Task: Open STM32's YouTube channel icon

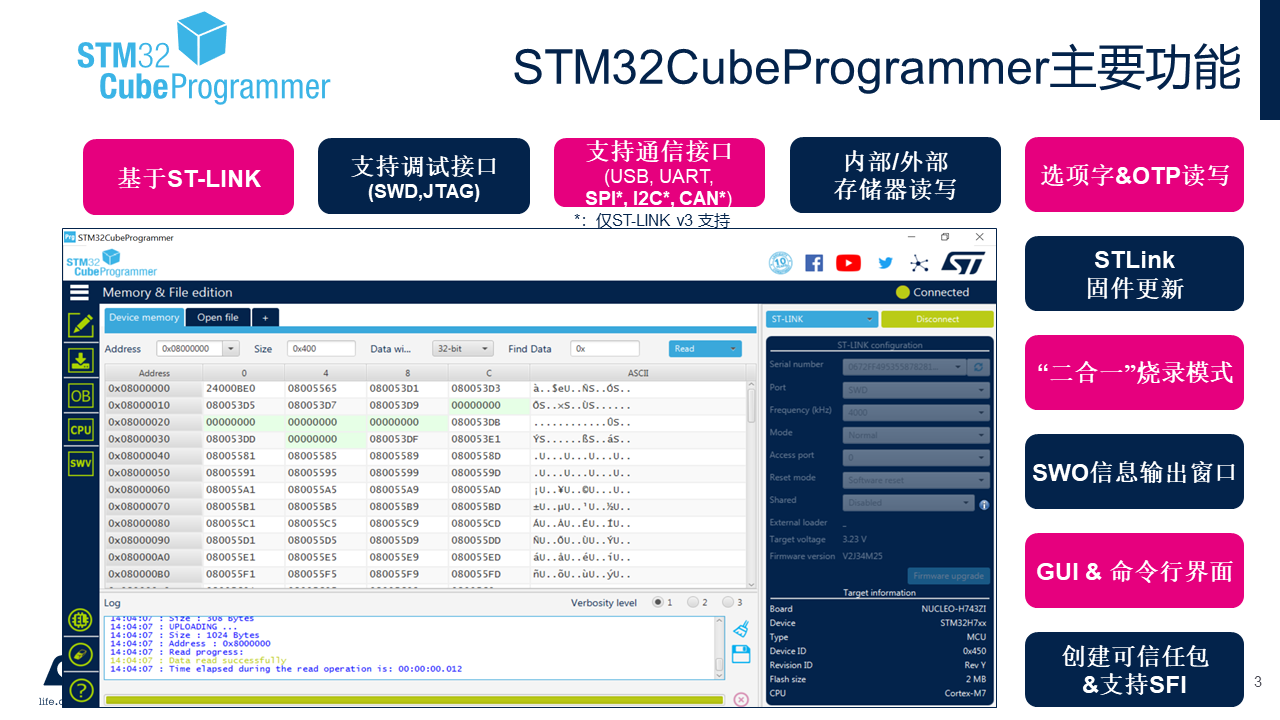Action: 848,262
